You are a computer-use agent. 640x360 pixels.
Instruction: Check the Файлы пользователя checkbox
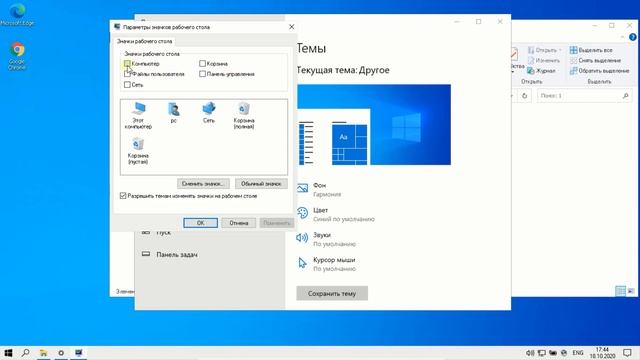(127, 74)
